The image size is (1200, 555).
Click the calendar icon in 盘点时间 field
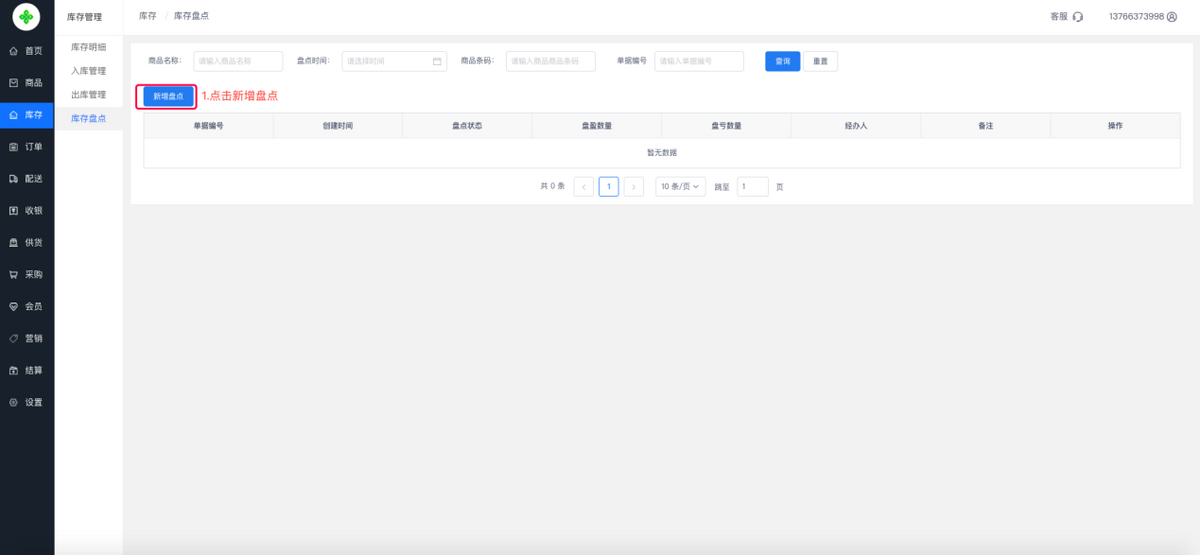point(437,61)
